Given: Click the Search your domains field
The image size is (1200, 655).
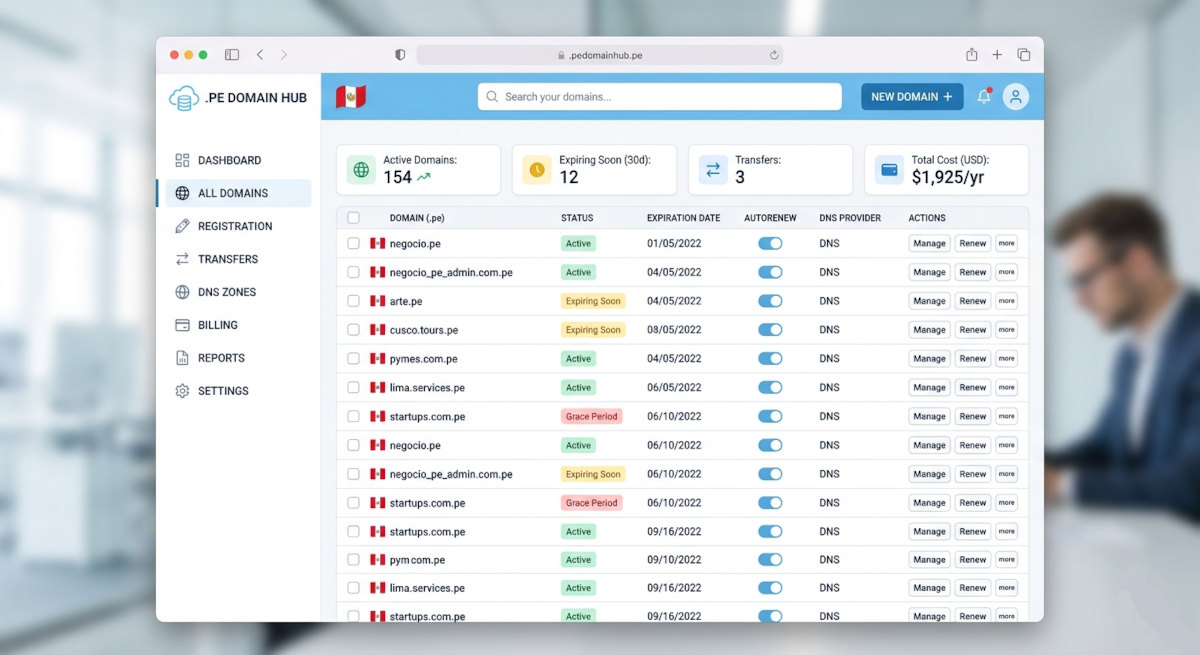Looking at the screenshot, I should coord(660,97).
